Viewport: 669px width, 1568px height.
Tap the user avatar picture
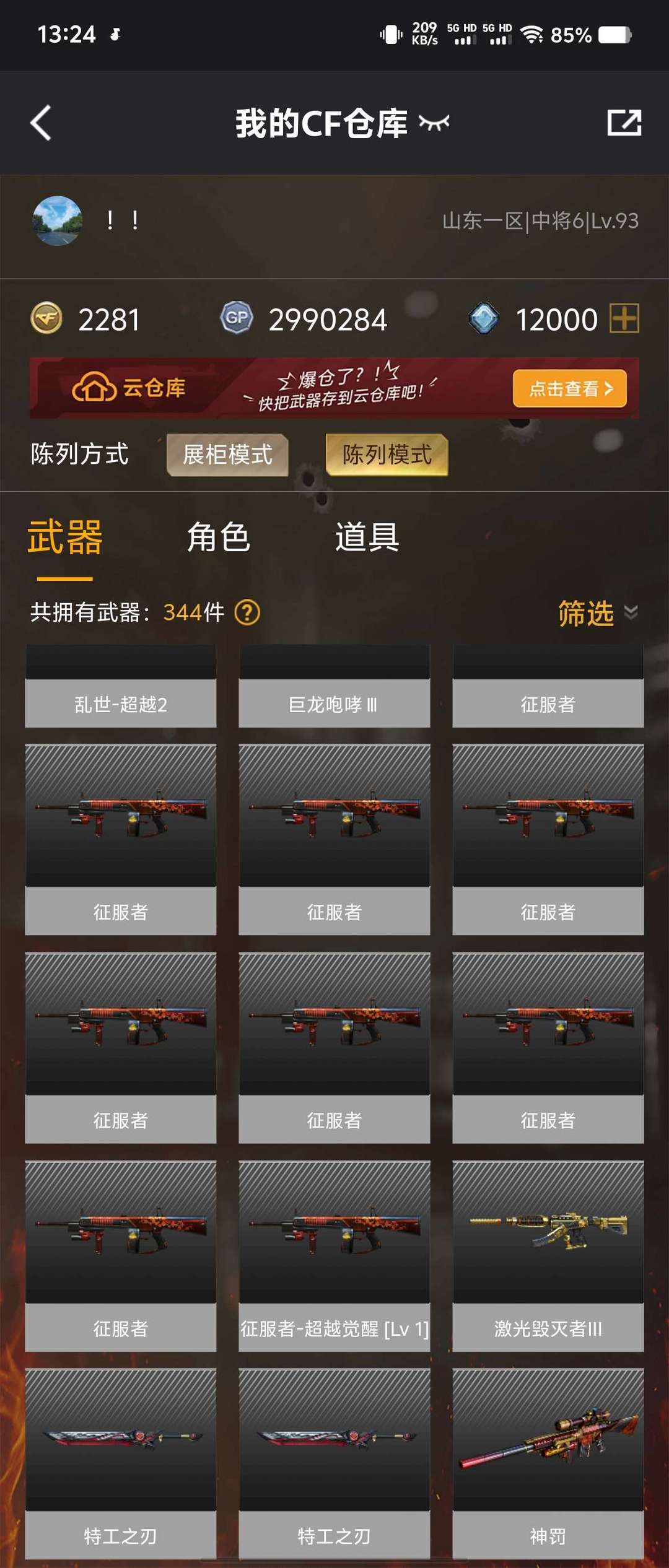[x=58, y=220]
